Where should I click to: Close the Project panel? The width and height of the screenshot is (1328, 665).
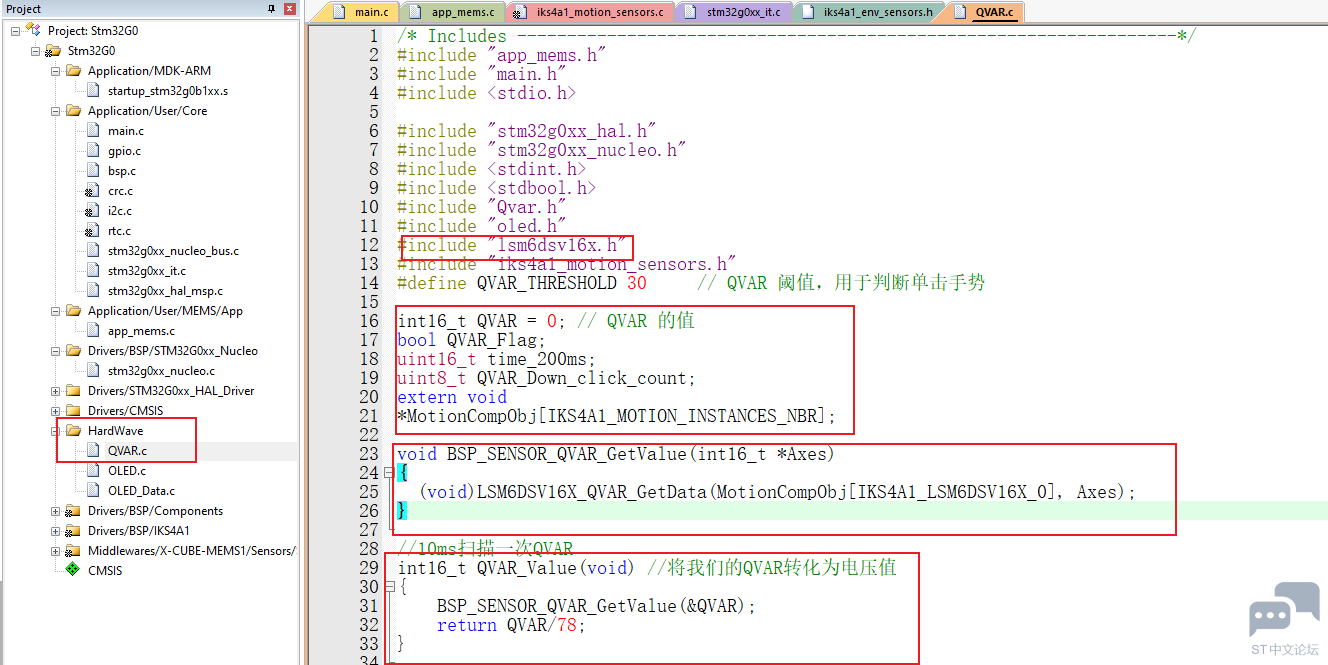click(x=290, y=9)
